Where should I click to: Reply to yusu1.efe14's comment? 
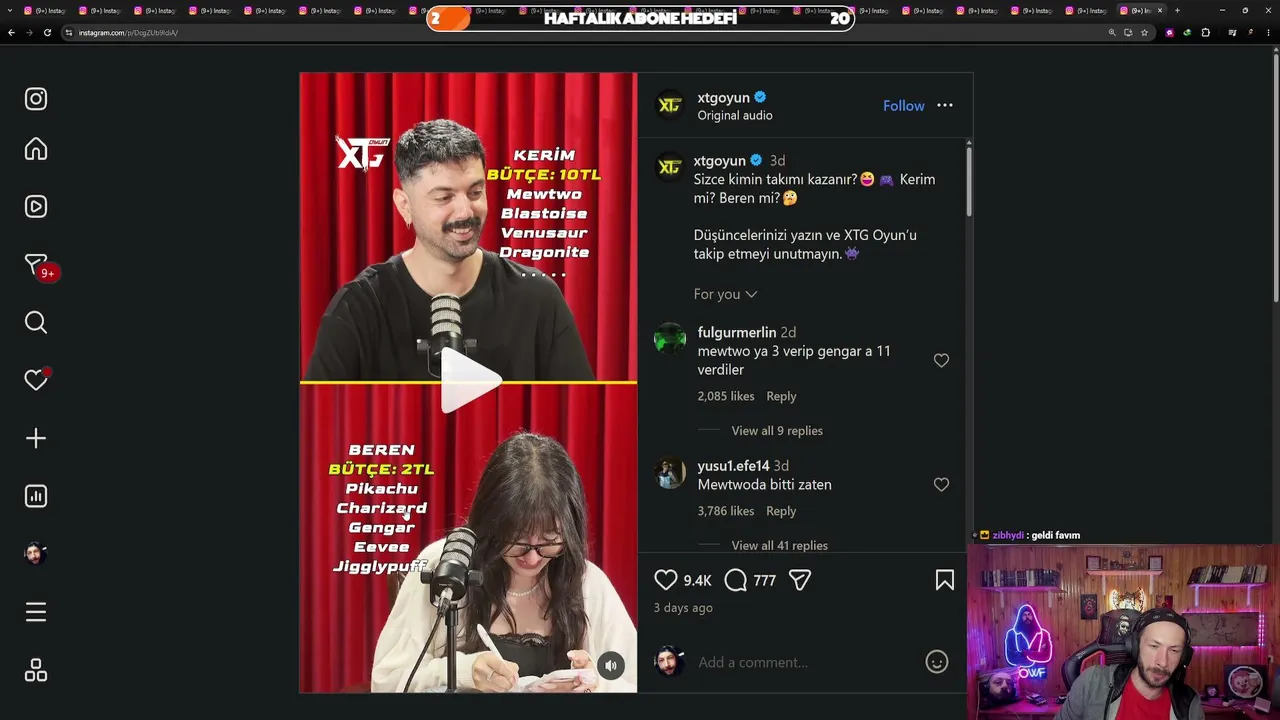782,512
